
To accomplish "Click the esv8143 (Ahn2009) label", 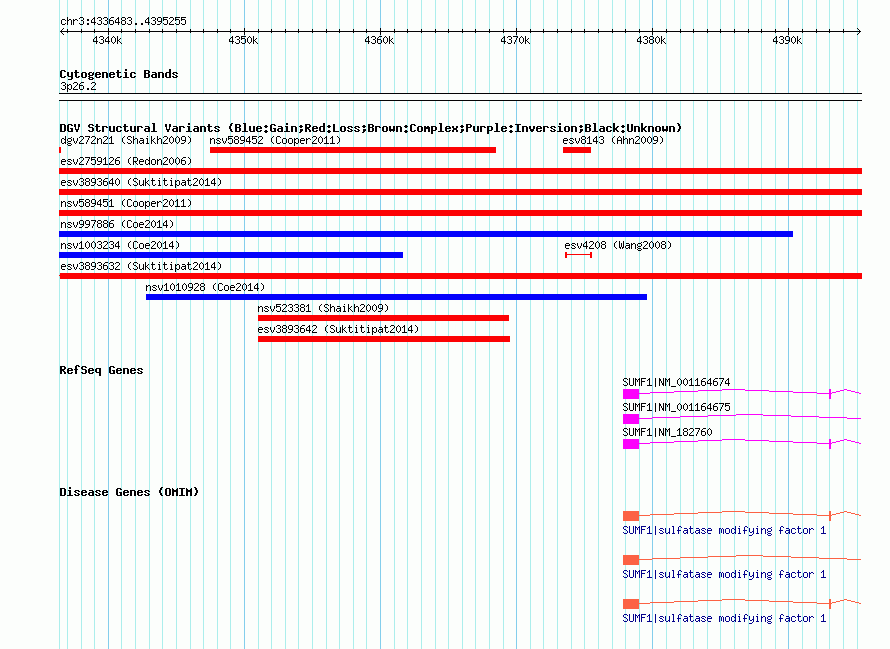I will [613, 140].
